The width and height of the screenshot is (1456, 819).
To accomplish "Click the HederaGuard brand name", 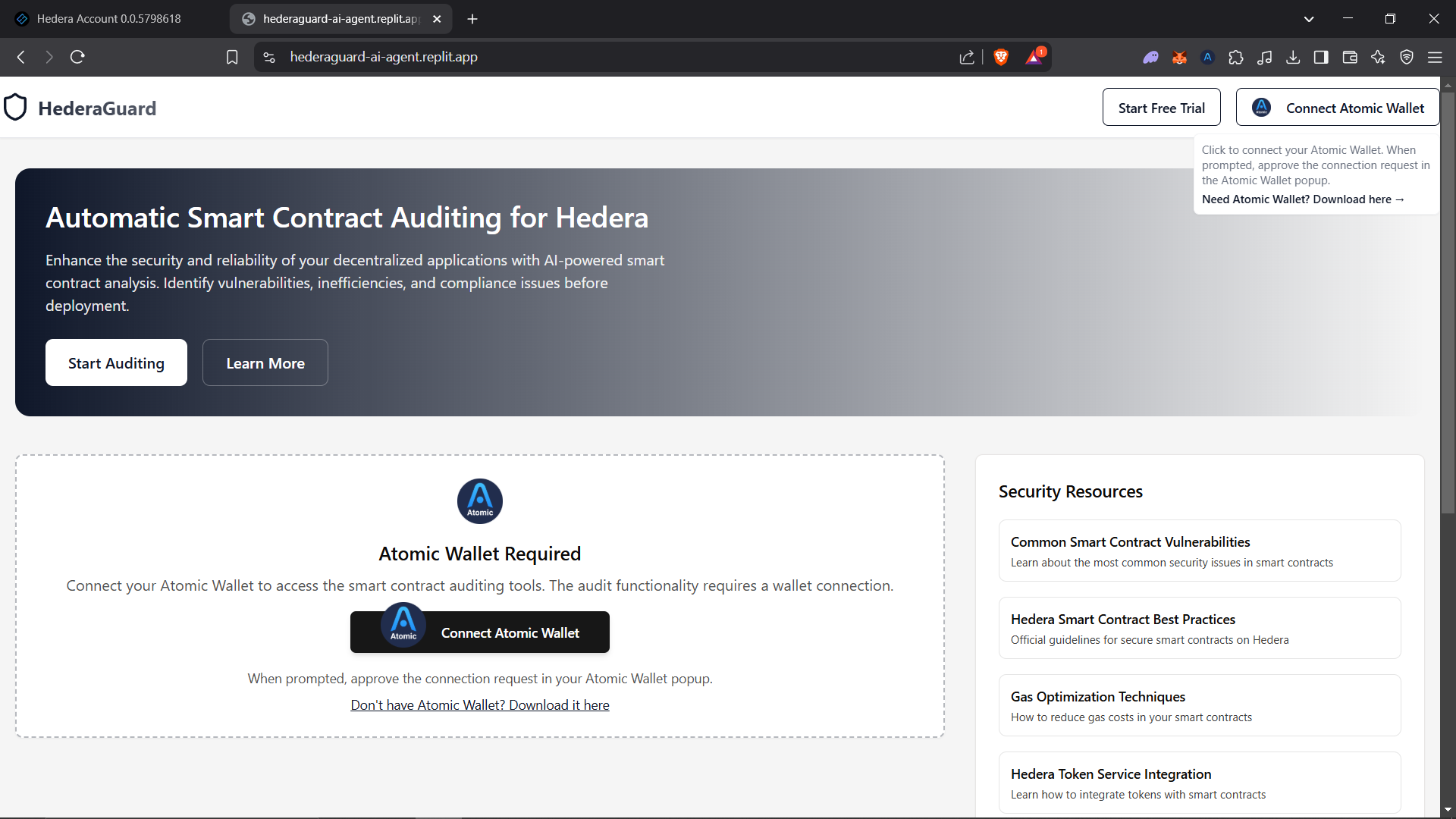I will (97, 108).
